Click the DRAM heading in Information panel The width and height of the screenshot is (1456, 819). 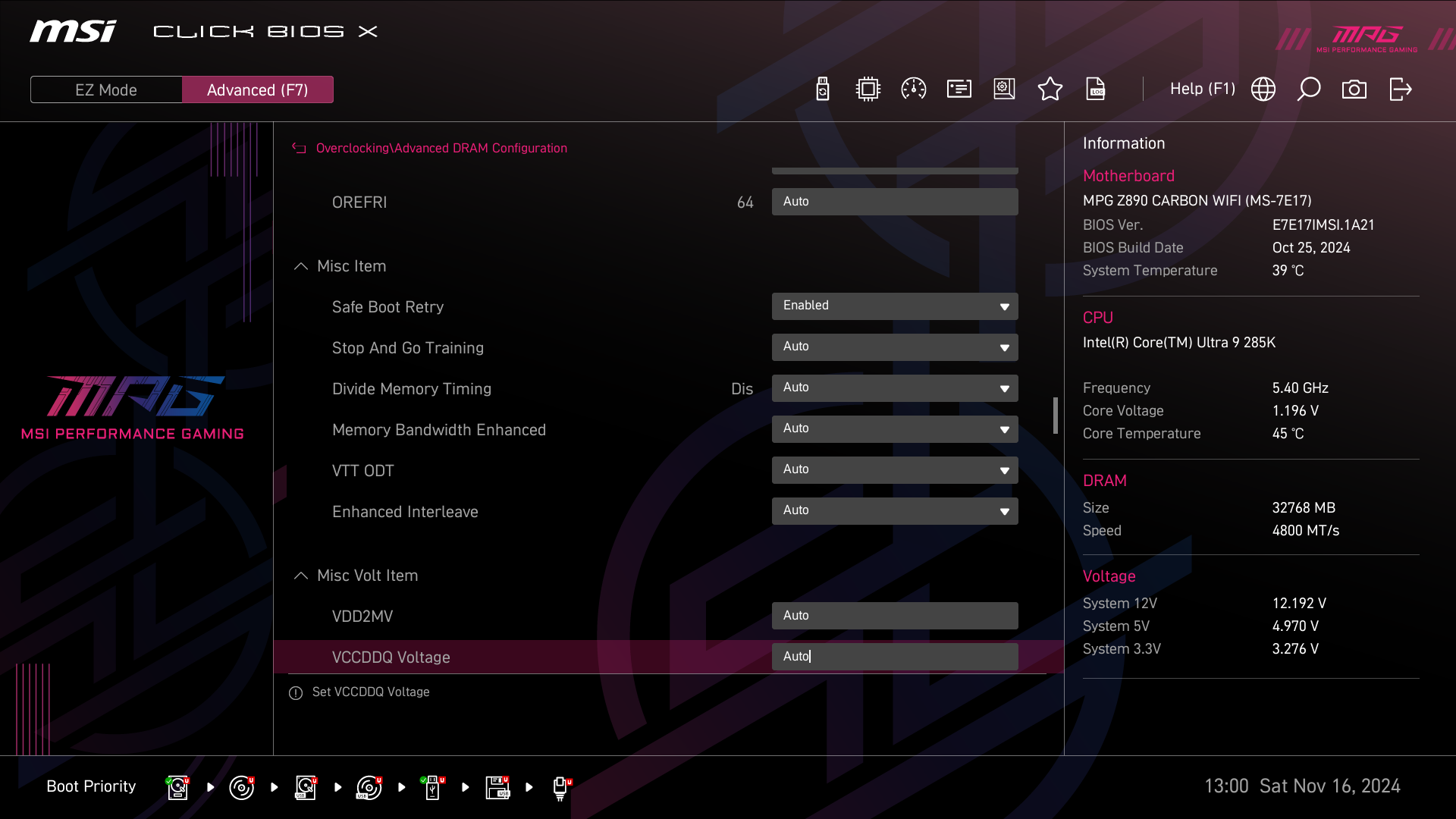tap(1104, 481)
